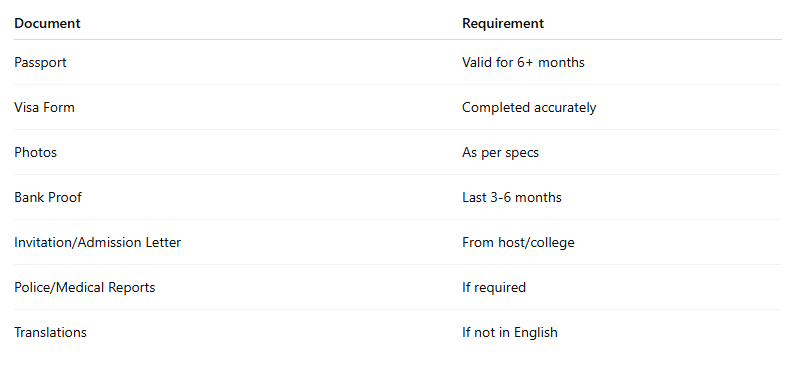
Task: Click the 'From host/college' requirement
Action: click(x=518, y=242)
